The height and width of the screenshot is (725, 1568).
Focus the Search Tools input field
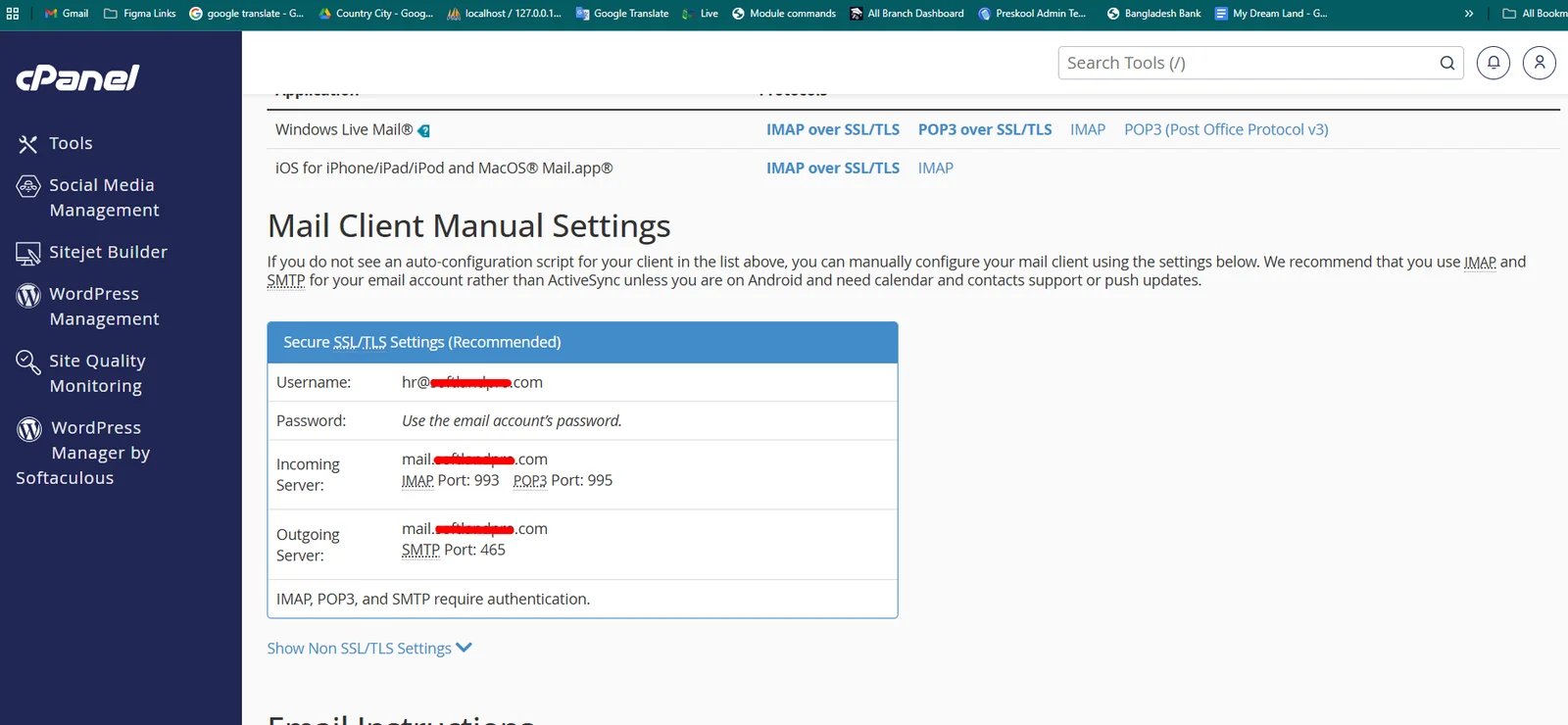pyautogui.click(x=1245, y=63)
